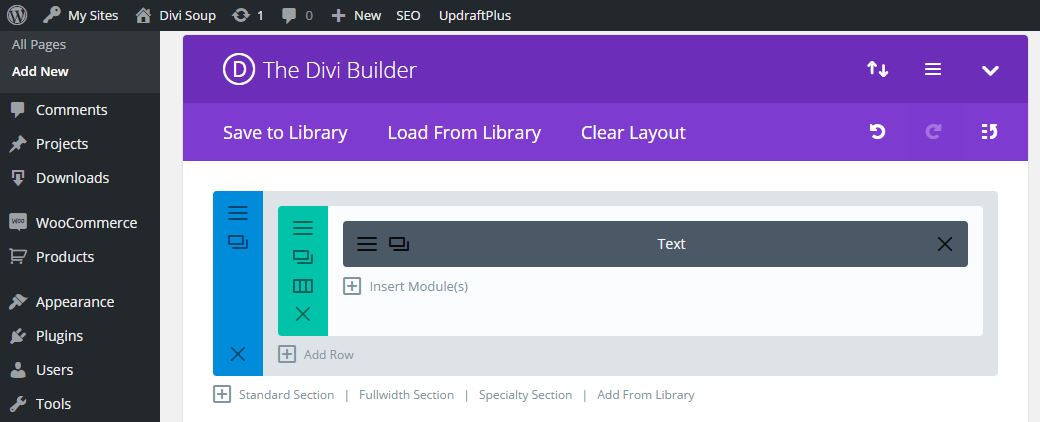Visit the Divi Soup site link
Image resolution: width=1040 pixels, height=422 pixels.
(x=176, y=15)
